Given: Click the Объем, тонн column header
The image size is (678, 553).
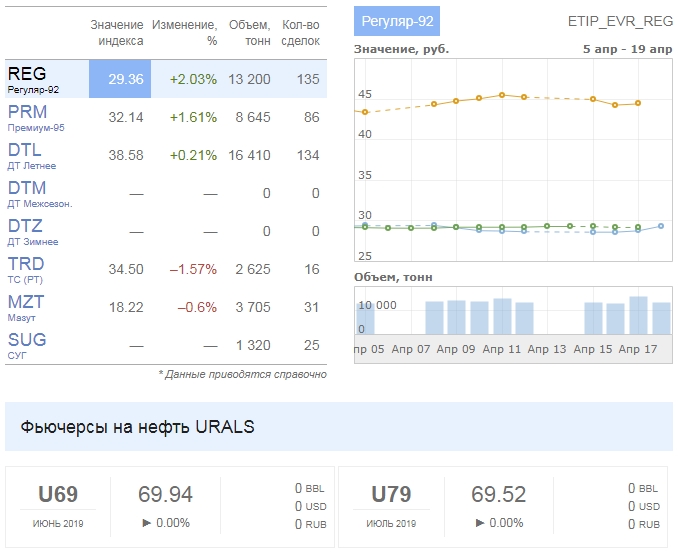Looking at the screenshot, I should [x=250, y=32].
